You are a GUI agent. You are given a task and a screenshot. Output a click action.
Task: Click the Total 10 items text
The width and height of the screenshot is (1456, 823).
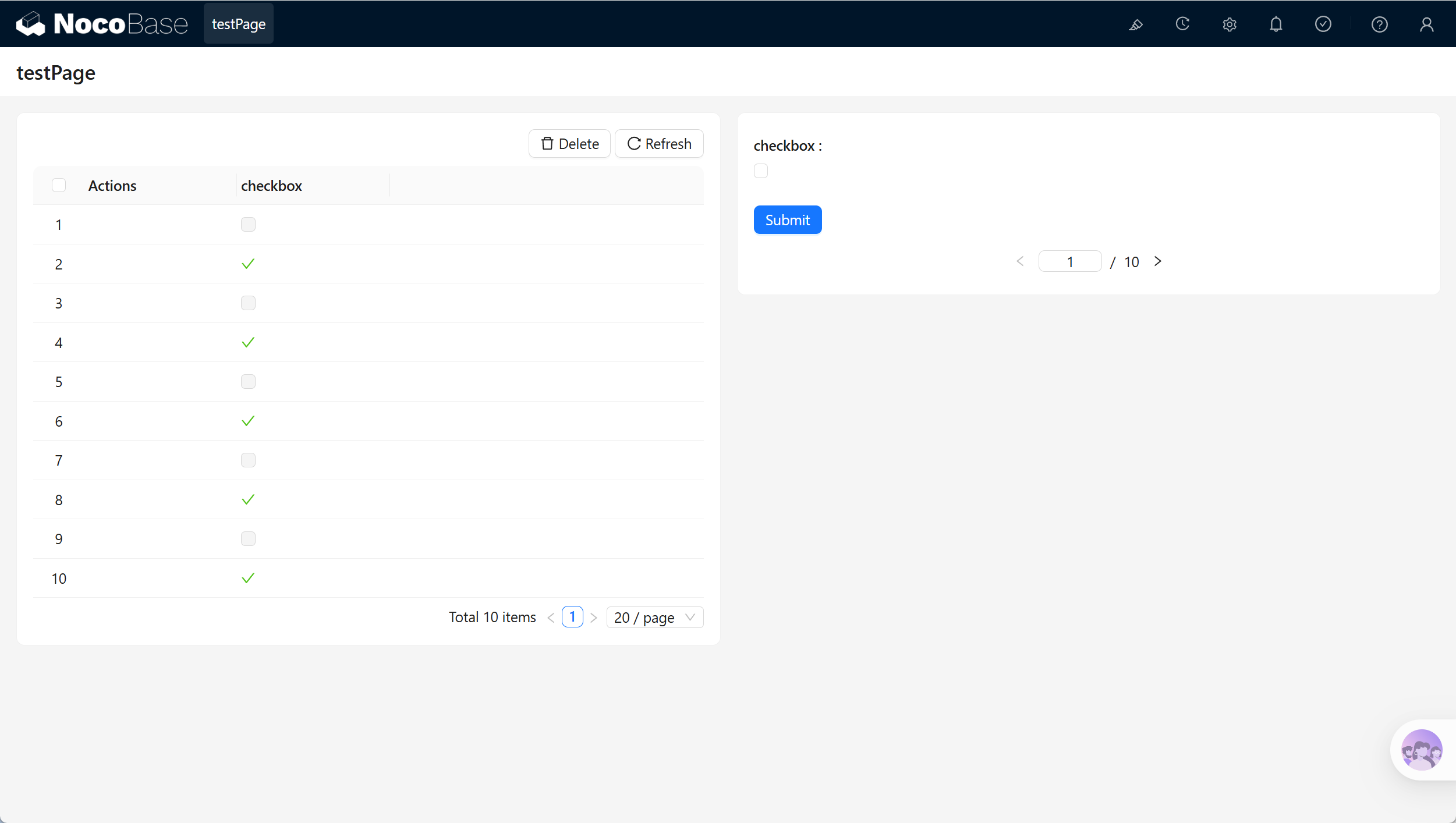[x=493, y=617]
